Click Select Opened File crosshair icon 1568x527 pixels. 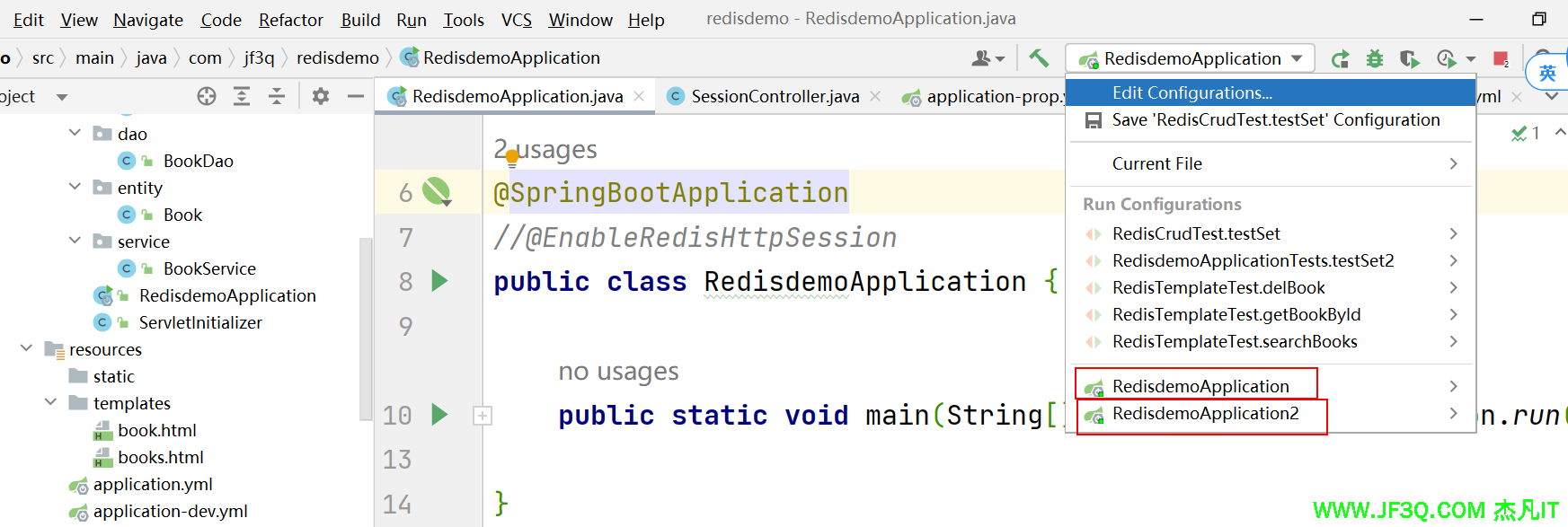click(207, 96)
